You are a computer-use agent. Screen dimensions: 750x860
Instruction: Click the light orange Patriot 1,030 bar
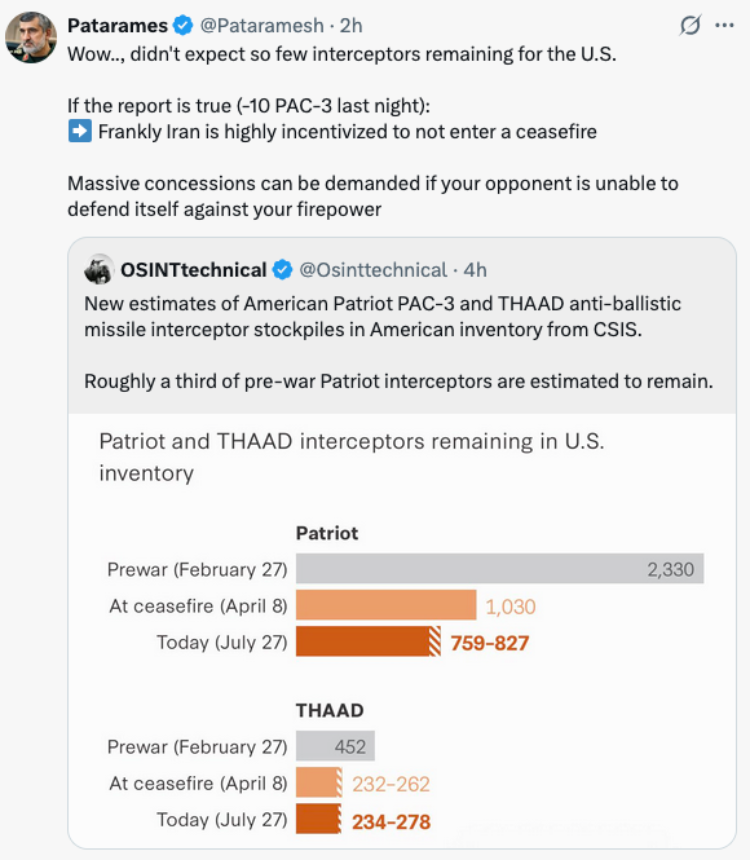click(386, 605)
